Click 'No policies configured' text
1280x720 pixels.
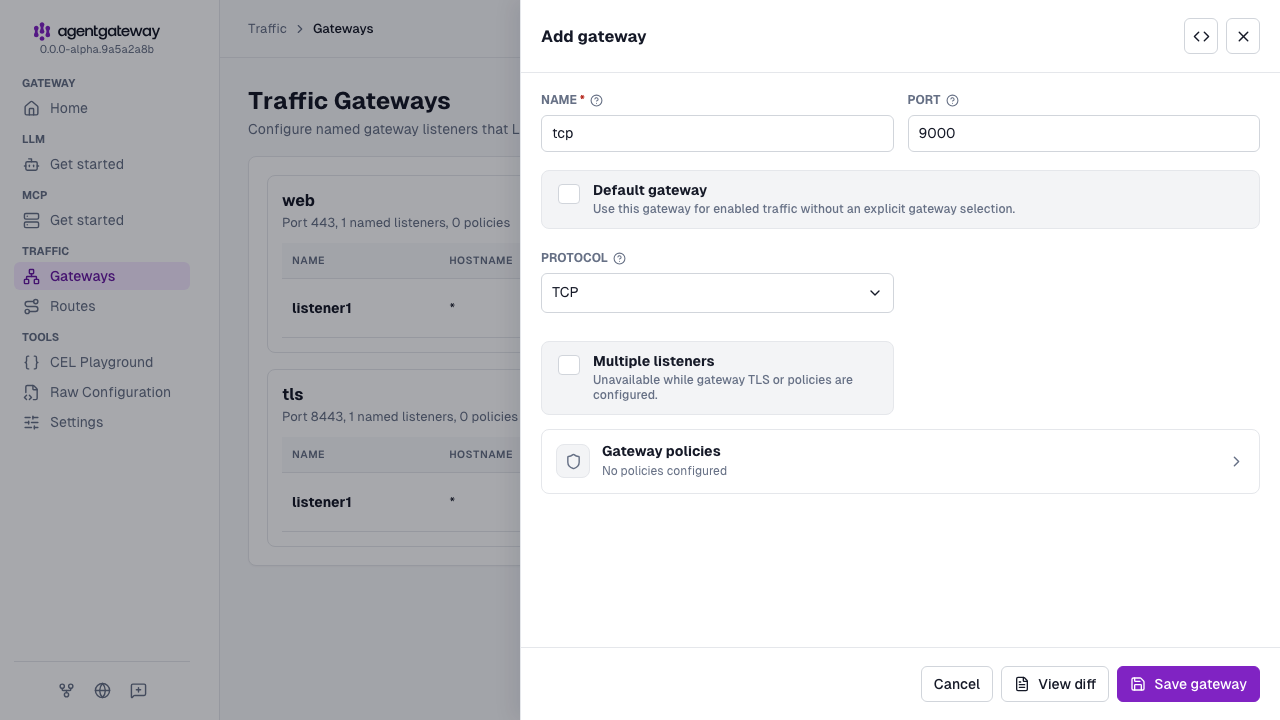(664, 471)
